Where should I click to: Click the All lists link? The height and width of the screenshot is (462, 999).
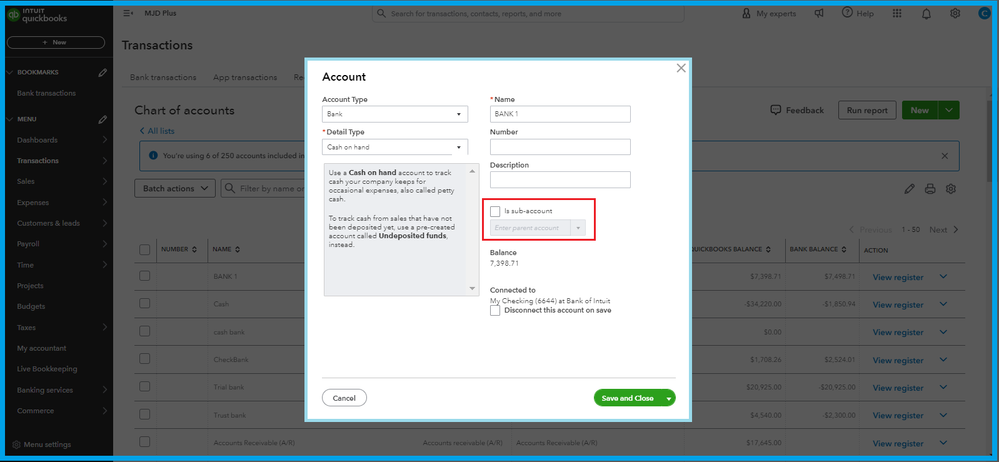[157, 131]
